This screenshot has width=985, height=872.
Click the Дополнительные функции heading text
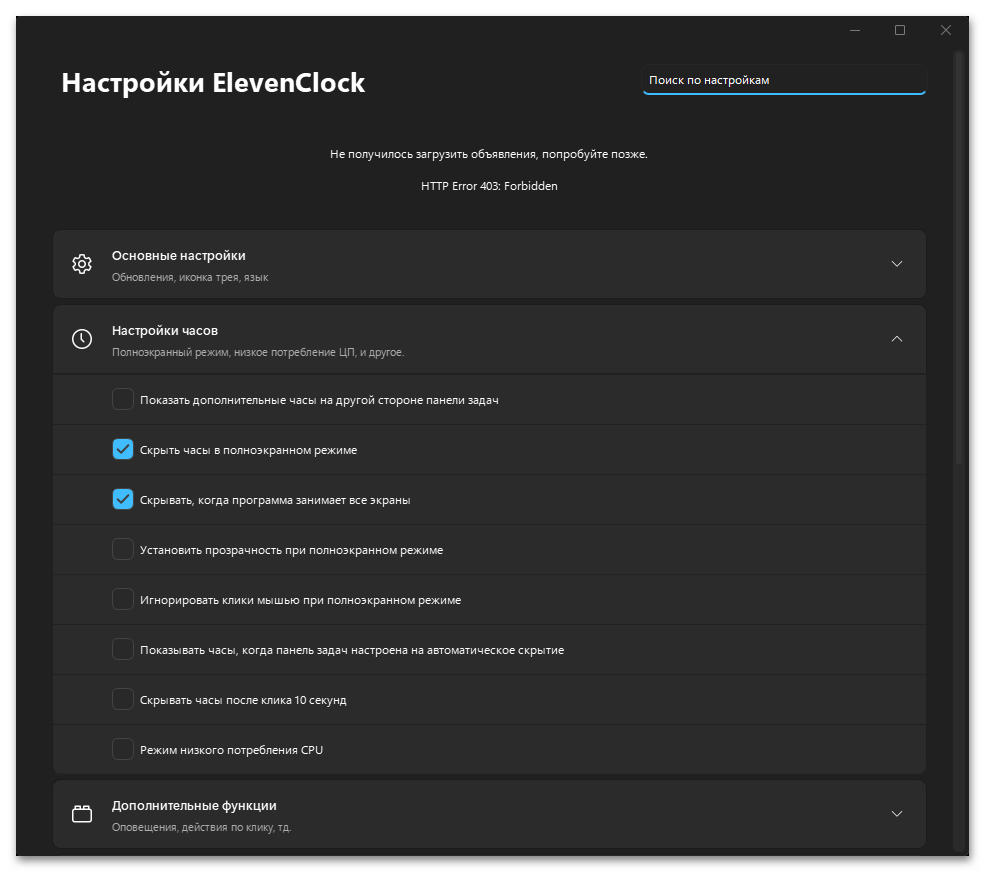tap(194, 805)
